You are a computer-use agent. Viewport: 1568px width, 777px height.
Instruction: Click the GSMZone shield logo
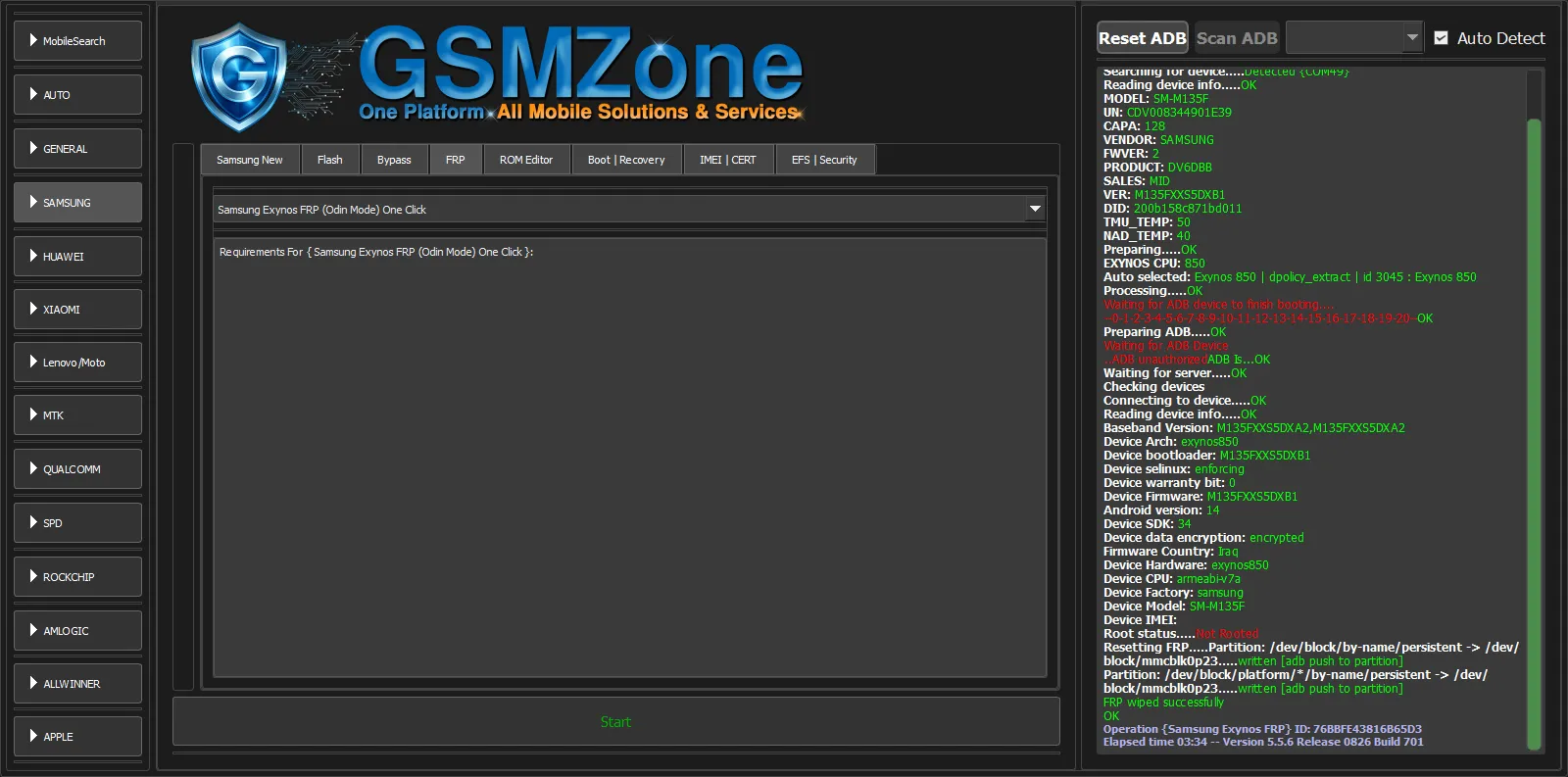pyautogui.click(x=238, y=76)
